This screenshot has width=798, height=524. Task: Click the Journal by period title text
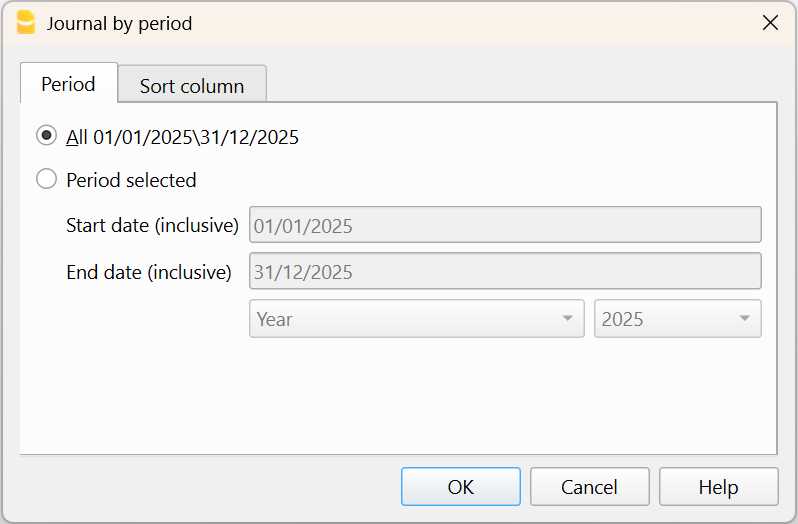pyautogui.click(x=119, y=23)
